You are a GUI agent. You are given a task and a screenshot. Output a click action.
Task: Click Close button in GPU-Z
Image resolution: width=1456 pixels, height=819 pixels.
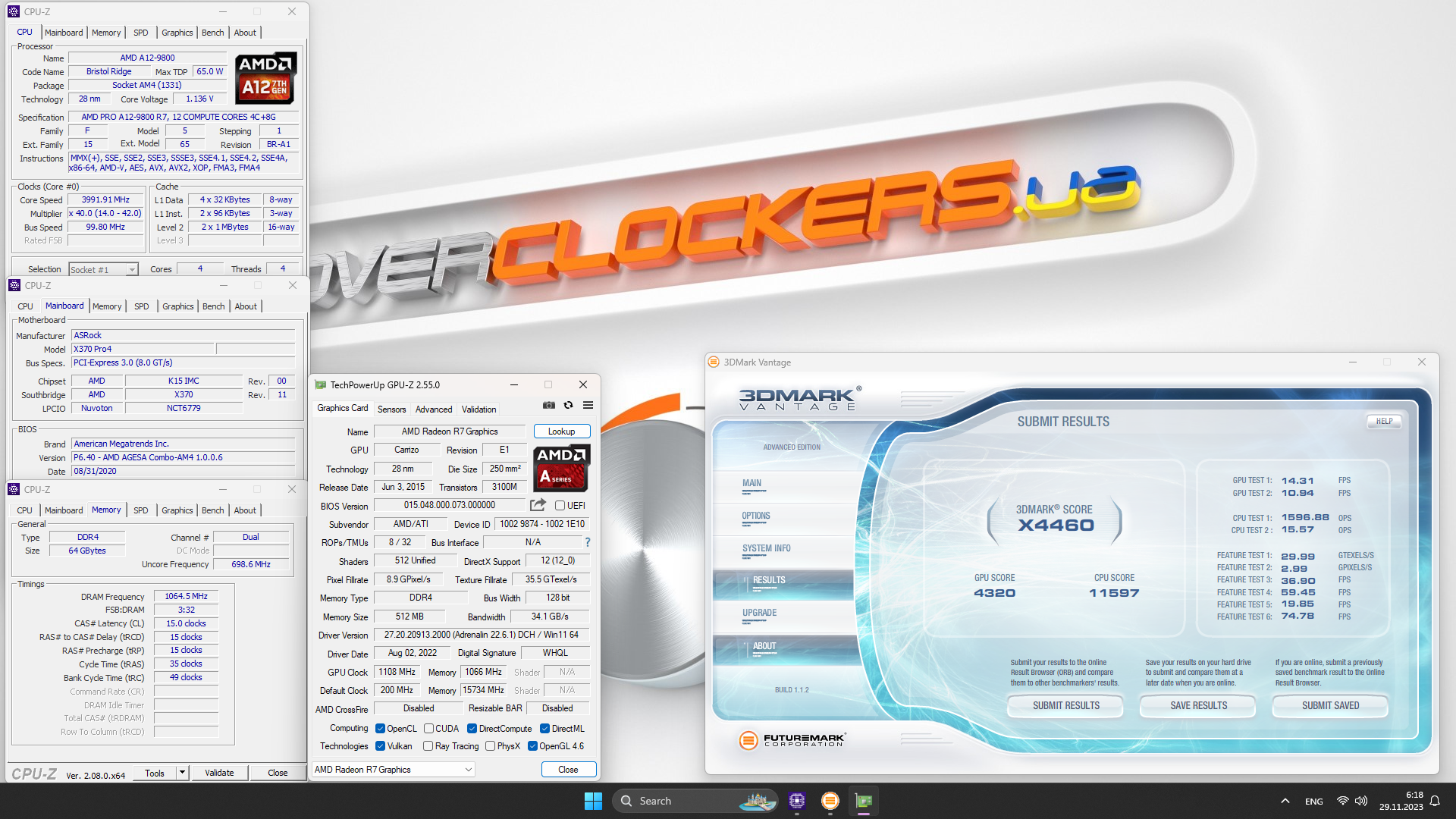pos(569,769)
